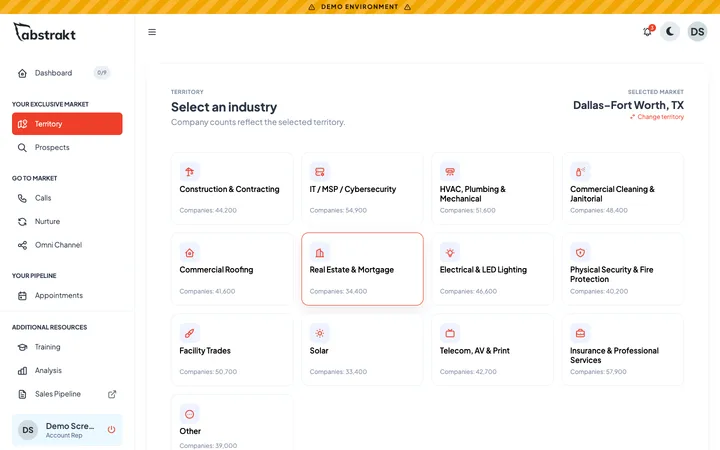Open the Nurture menu item
This screenshot has height=450, width=720.
point(67,221)
